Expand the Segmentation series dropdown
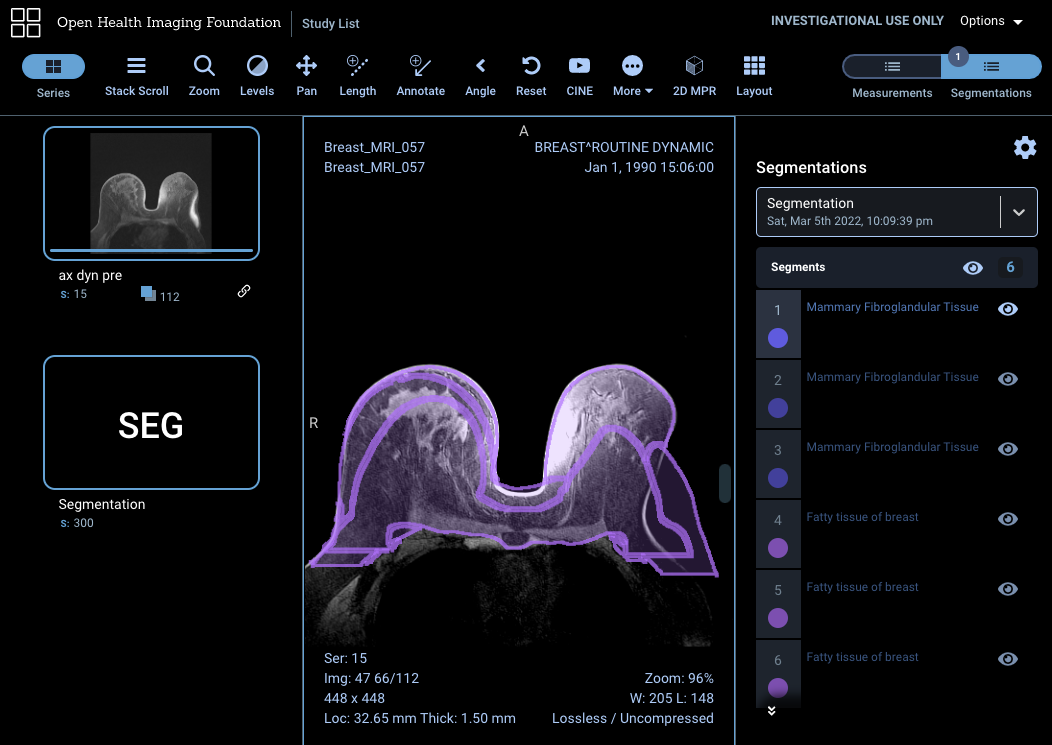 [1019, 211]
